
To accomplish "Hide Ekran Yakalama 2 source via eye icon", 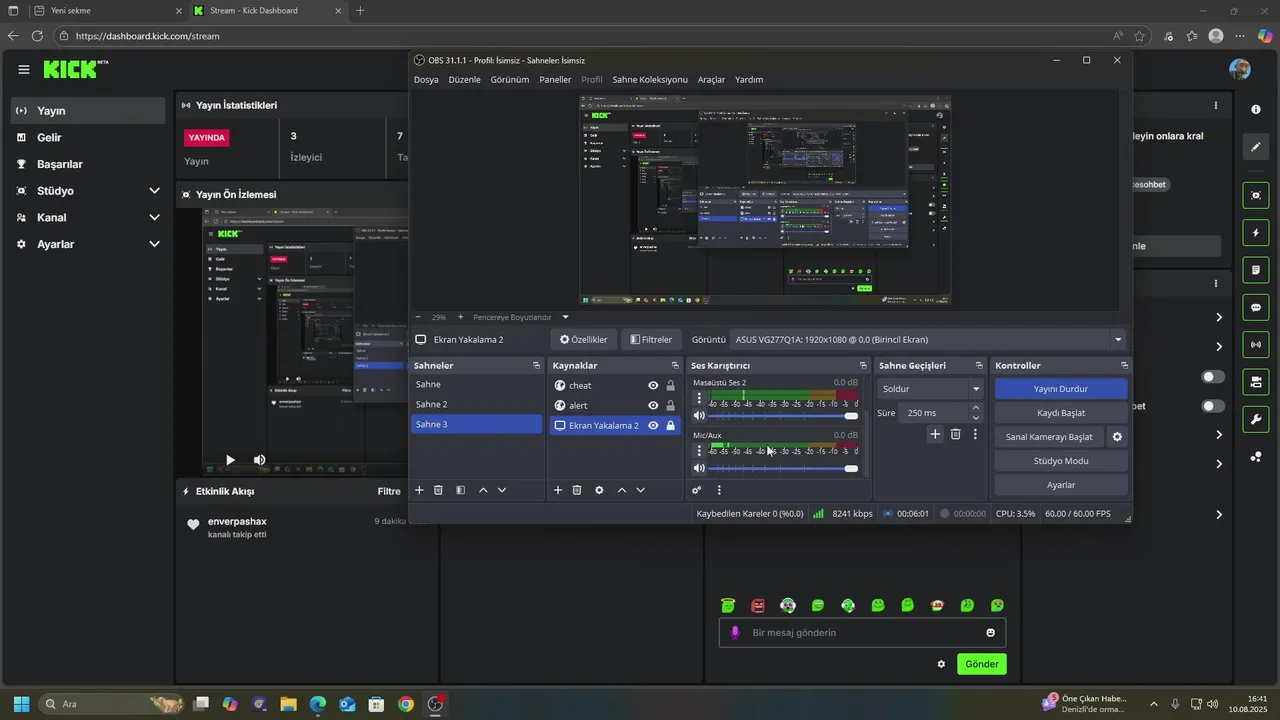I will (x=653, y=425).
